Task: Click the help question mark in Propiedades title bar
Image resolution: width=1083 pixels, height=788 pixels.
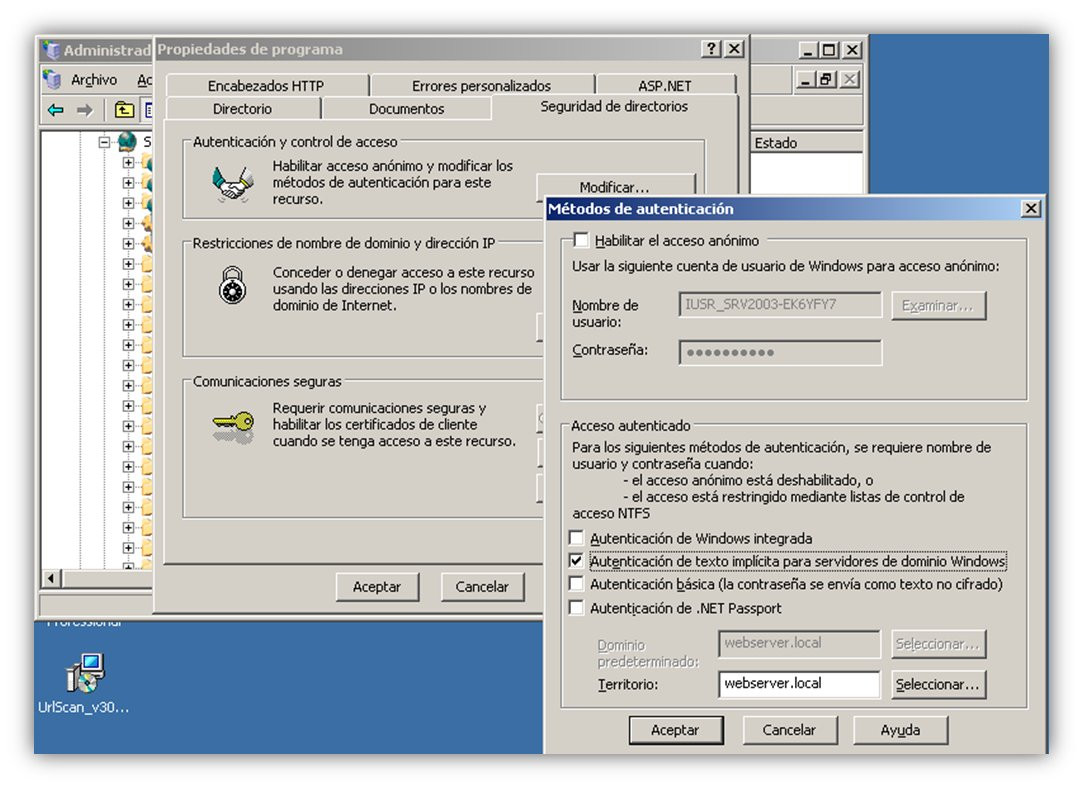Action: tap(711, 48)
